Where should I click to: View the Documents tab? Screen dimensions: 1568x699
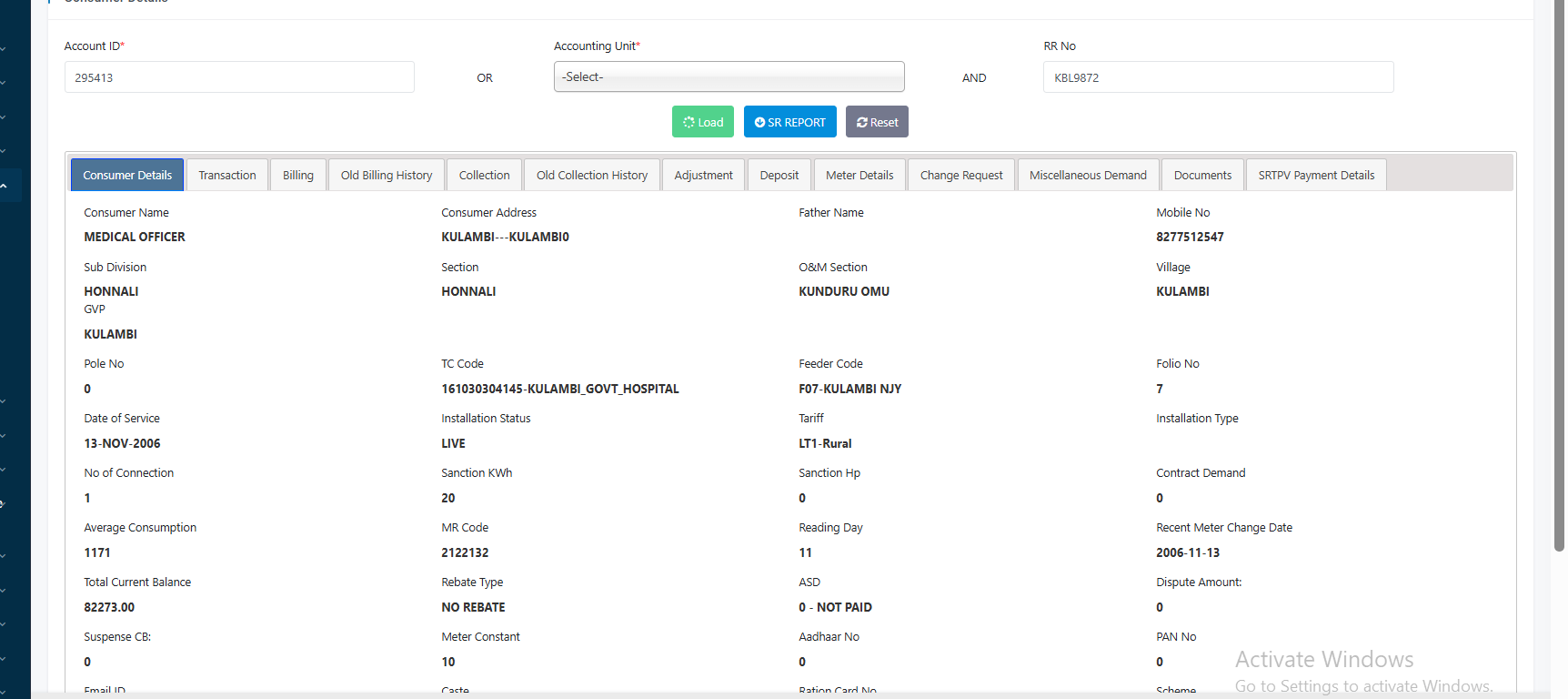click(1202, 176)
